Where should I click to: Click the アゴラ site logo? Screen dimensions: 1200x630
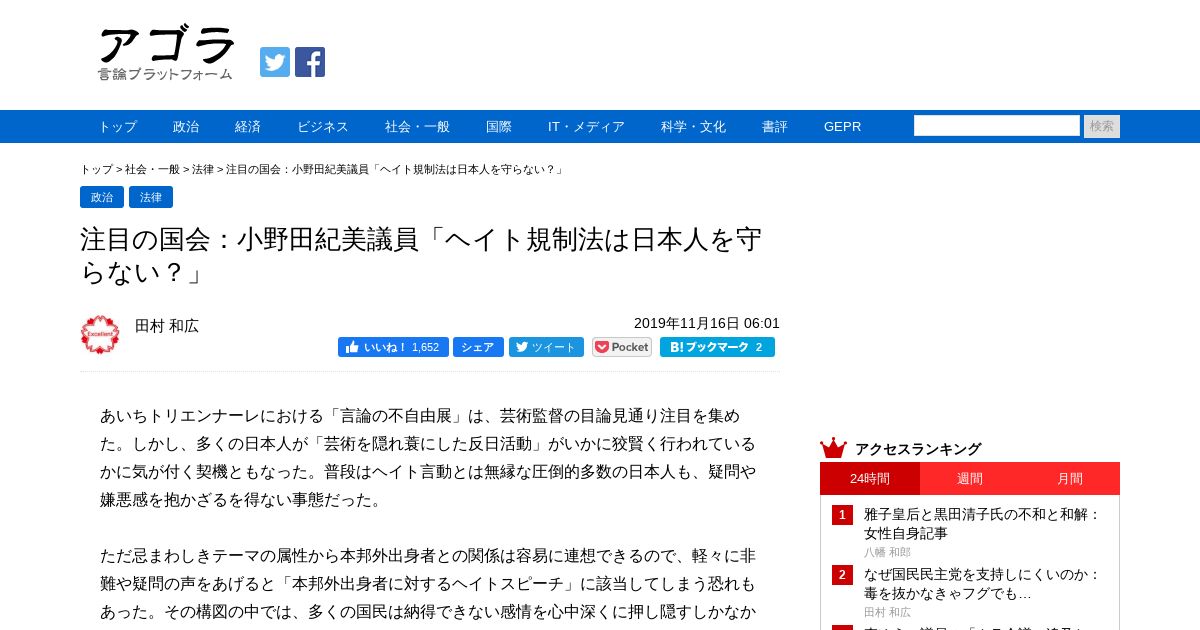(166, 54)
